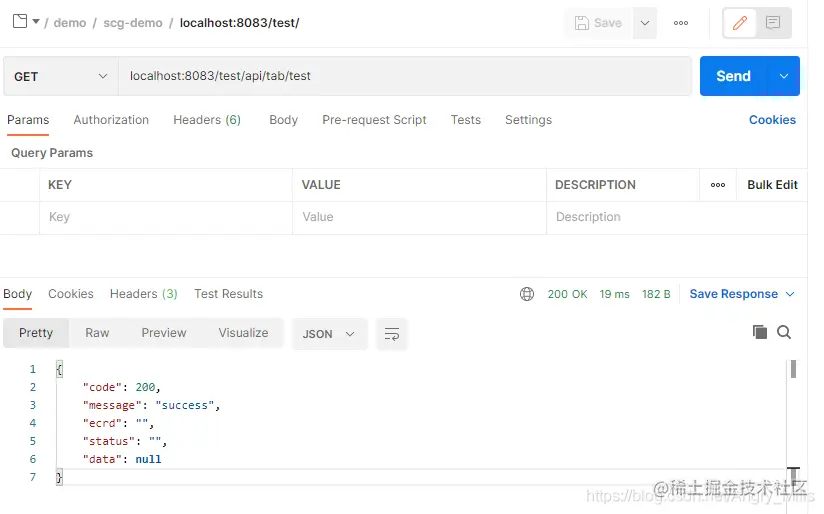Click Save Response
The image size is (824, 514).
click(734, 294)
